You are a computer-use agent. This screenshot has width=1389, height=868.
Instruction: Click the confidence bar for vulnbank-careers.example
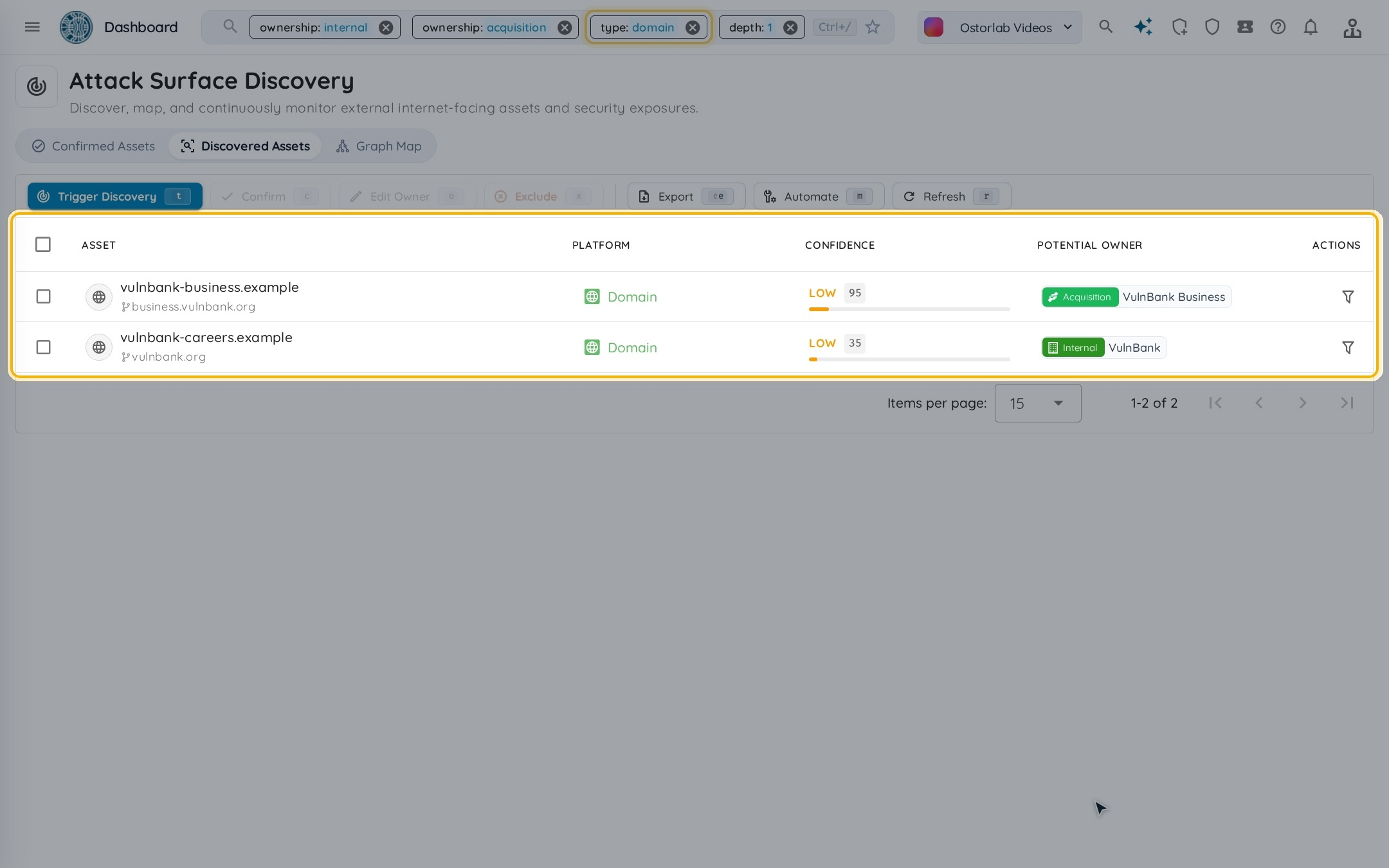(x=909, y=359)
